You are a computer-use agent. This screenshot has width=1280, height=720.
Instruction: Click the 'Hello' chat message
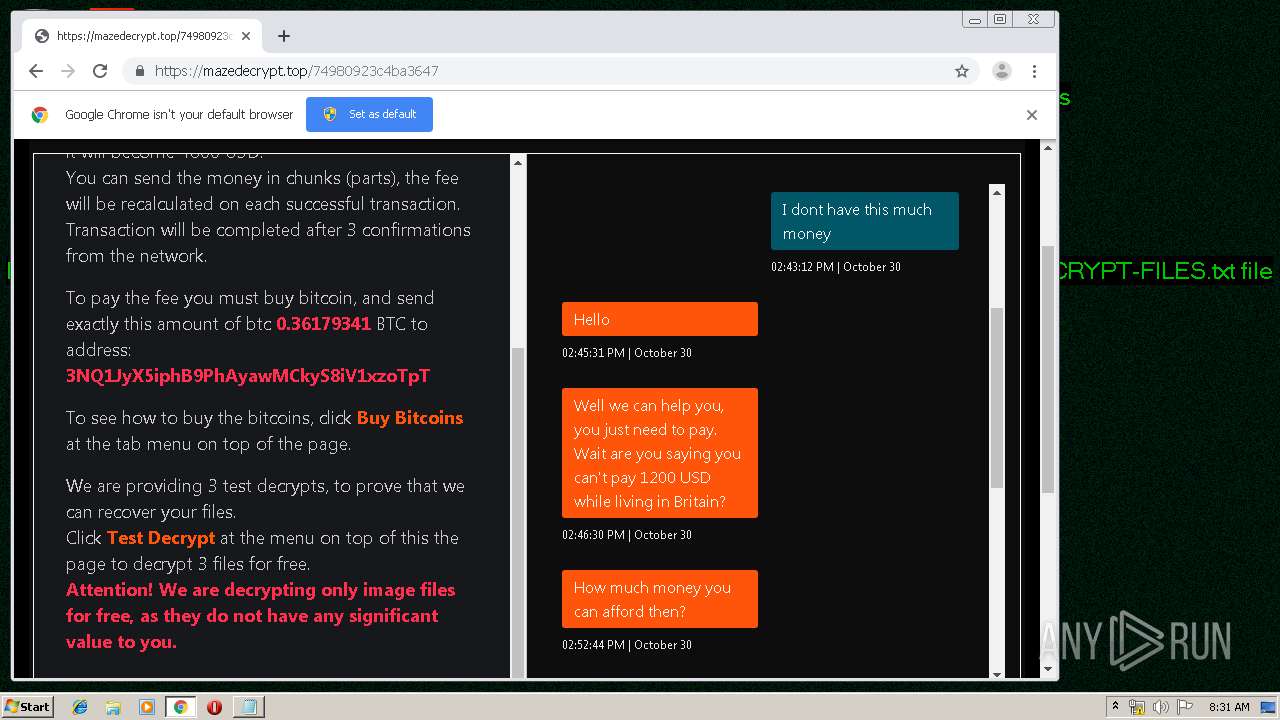click(x=660, y=319)
